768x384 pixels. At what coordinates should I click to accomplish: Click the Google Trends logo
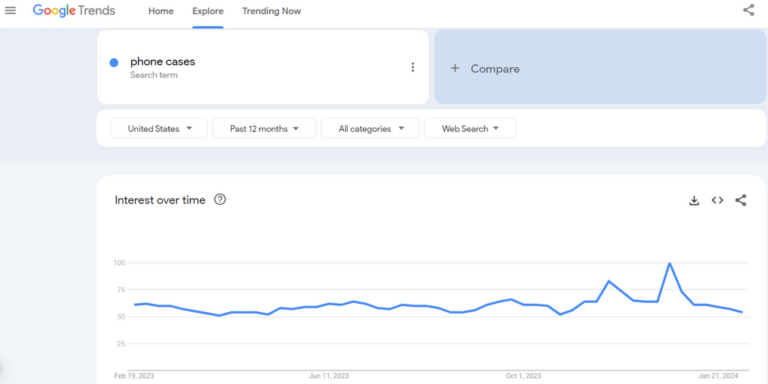74,11
